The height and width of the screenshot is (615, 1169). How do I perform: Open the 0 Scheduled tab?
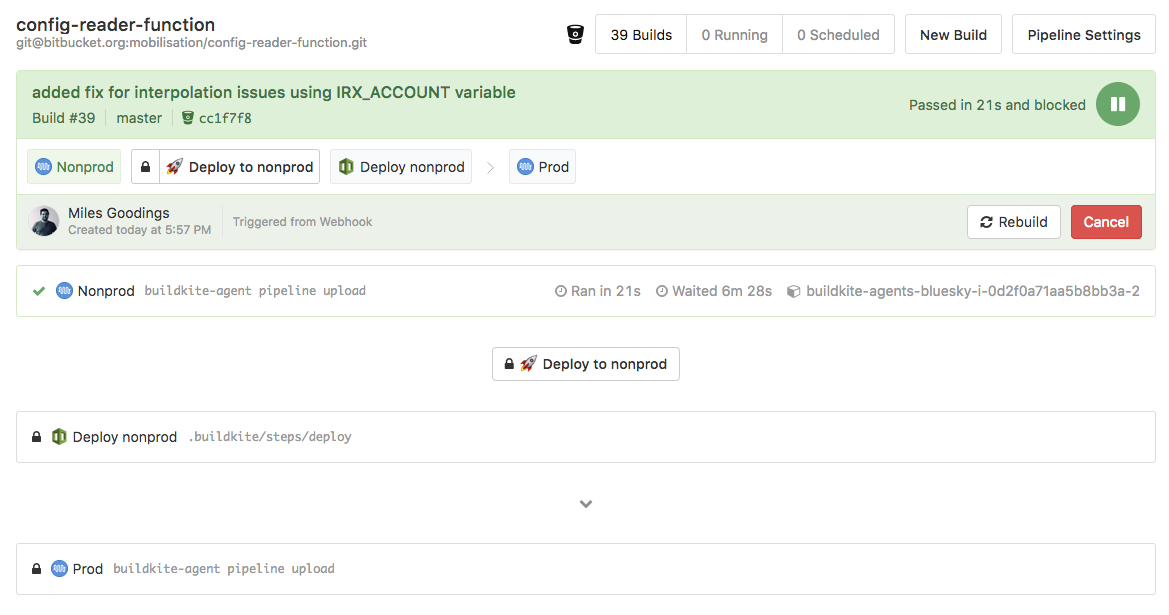click(x=838, y=33)
